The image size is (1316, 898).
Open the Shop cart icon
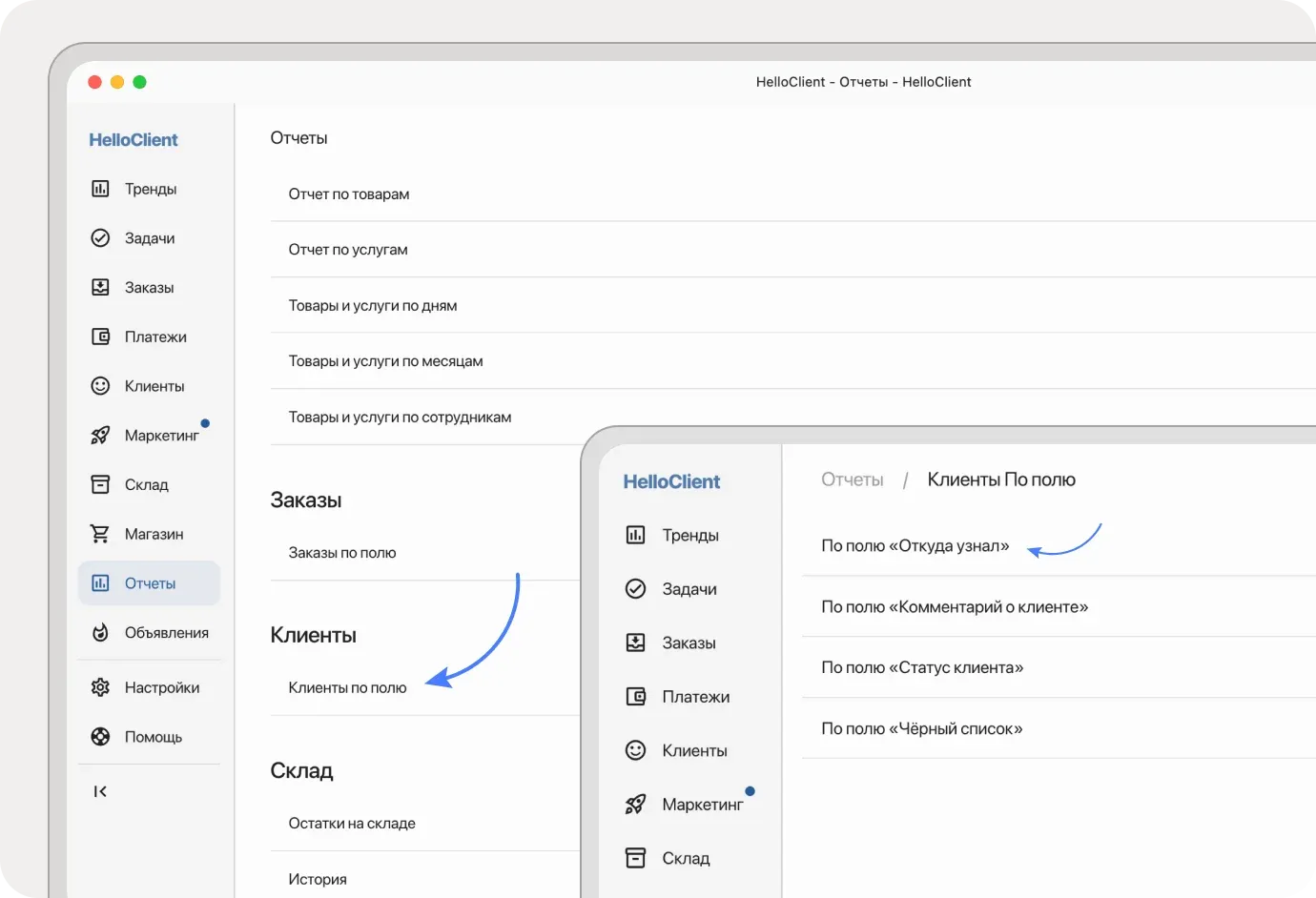(100, 534)
